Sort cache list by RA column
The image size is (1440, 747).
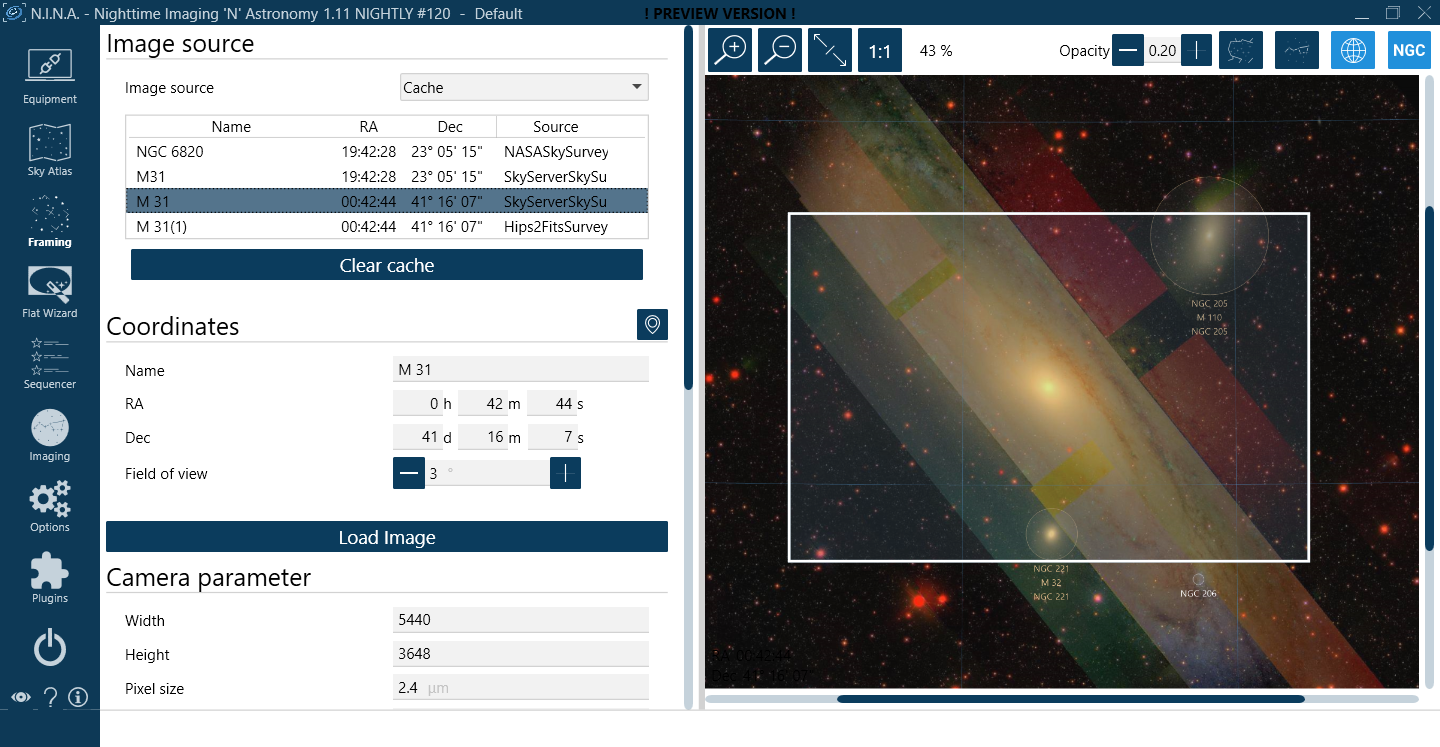click(369, 127)
